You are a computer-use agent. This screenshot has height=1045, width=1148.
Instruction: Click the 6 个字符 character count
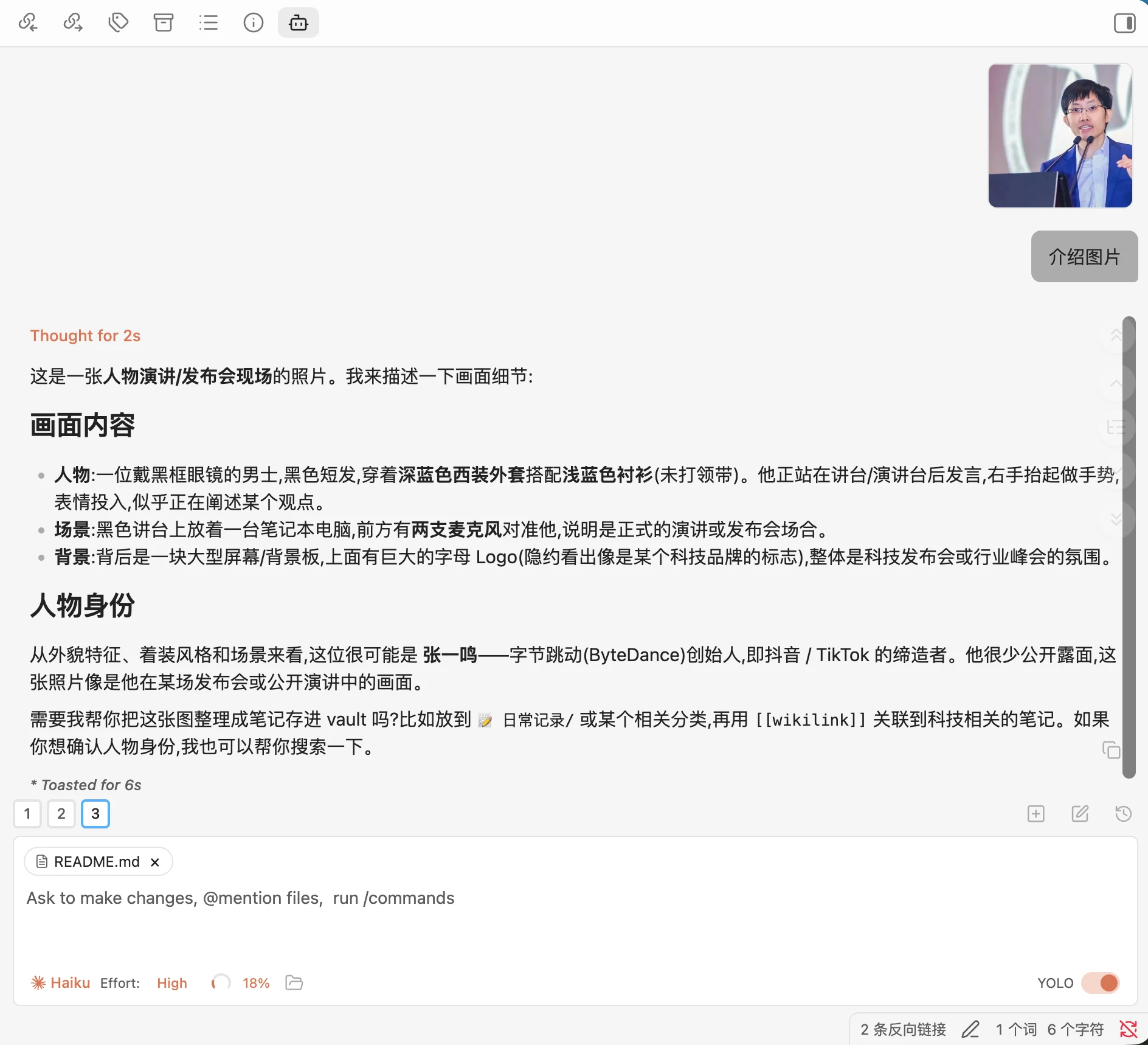coord(1075,1029)
